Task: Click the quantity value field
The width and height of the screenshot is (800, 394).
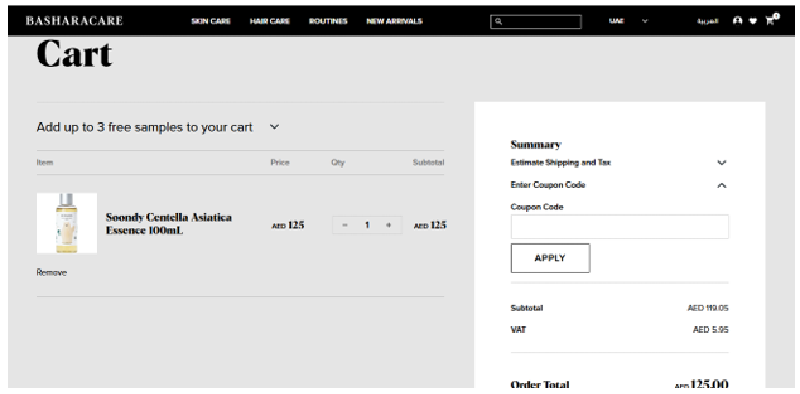Action: [367, 225]
